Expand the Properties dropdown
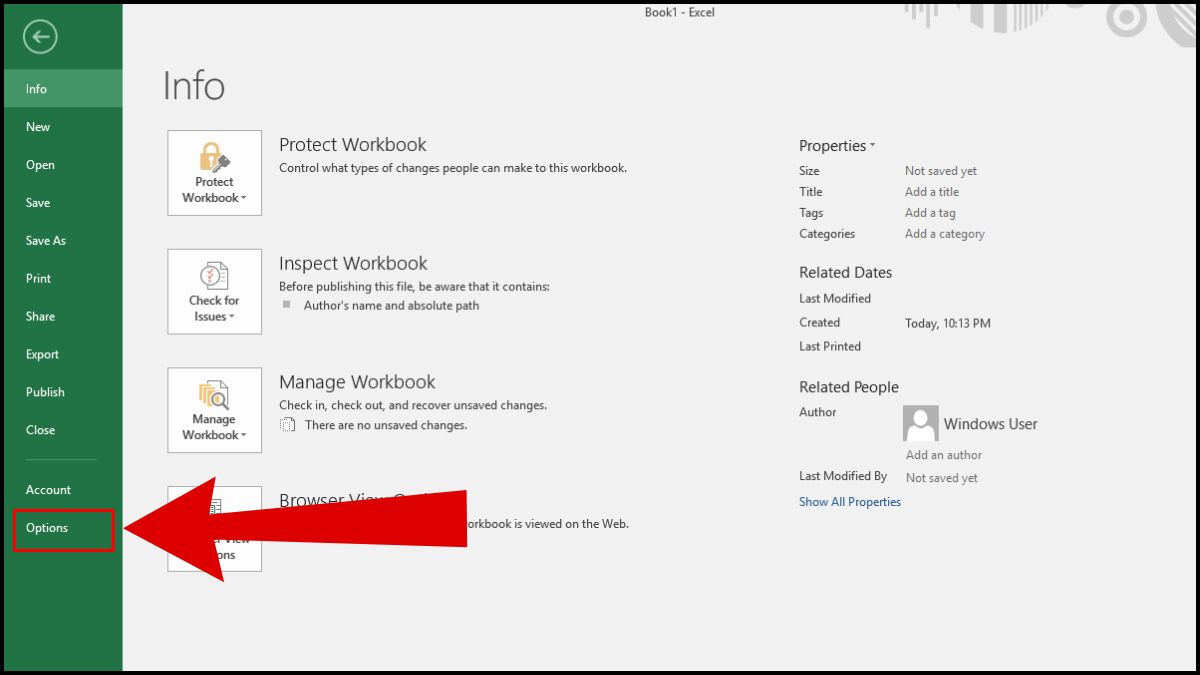 coord(837,146)
